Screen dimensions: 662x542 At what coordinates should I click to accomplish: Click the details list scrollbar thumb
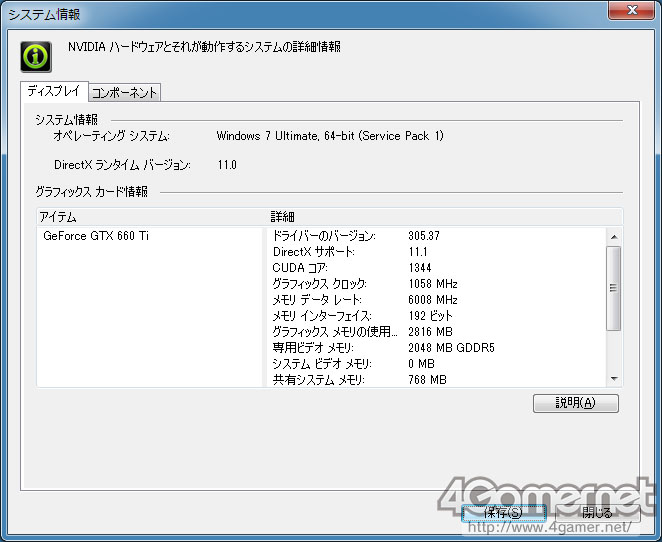(x=613, y=288)
